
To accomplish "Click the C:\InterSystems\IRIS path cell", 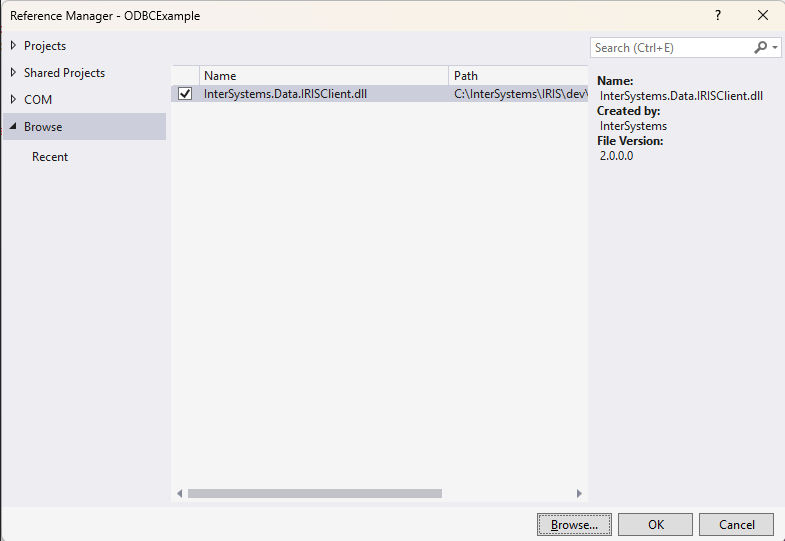I will [521, 94].
